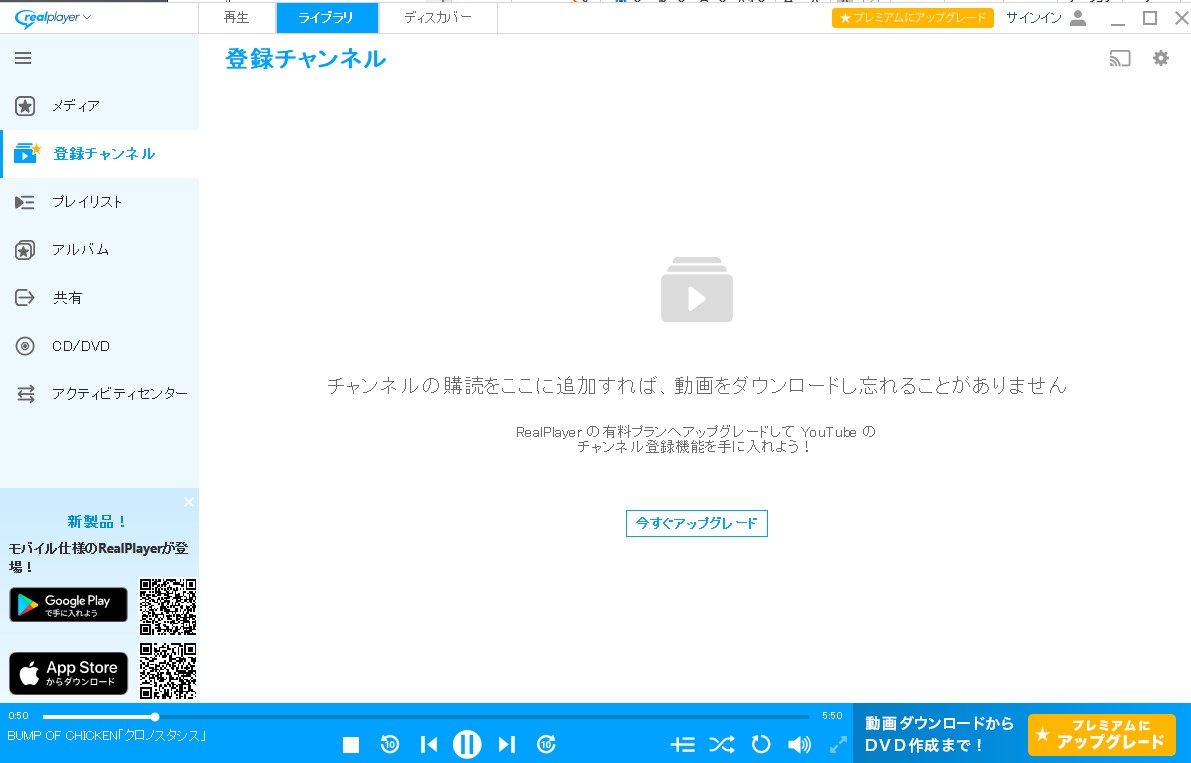Screen dimensions: 1191x763
Task: Mute the volume speaker icon
Action: coord(799,745)
